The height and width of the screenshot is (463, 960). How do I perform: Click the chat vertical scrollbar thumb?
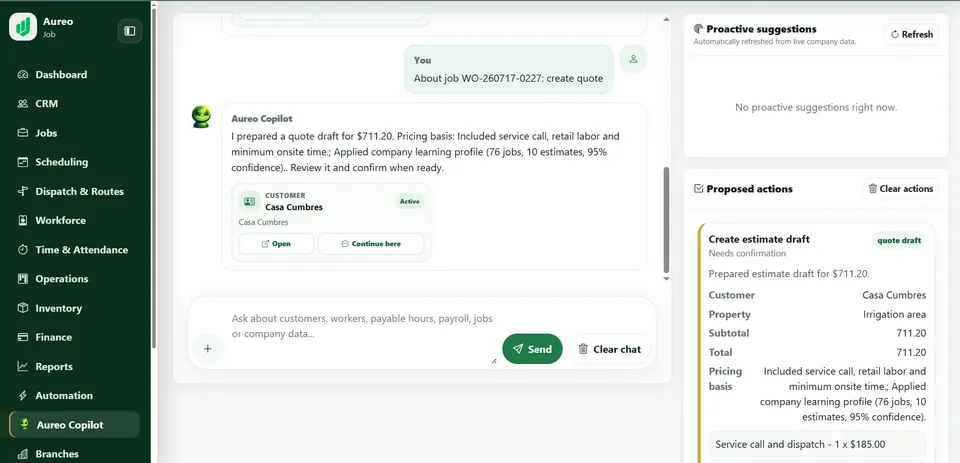click(666, 219)
